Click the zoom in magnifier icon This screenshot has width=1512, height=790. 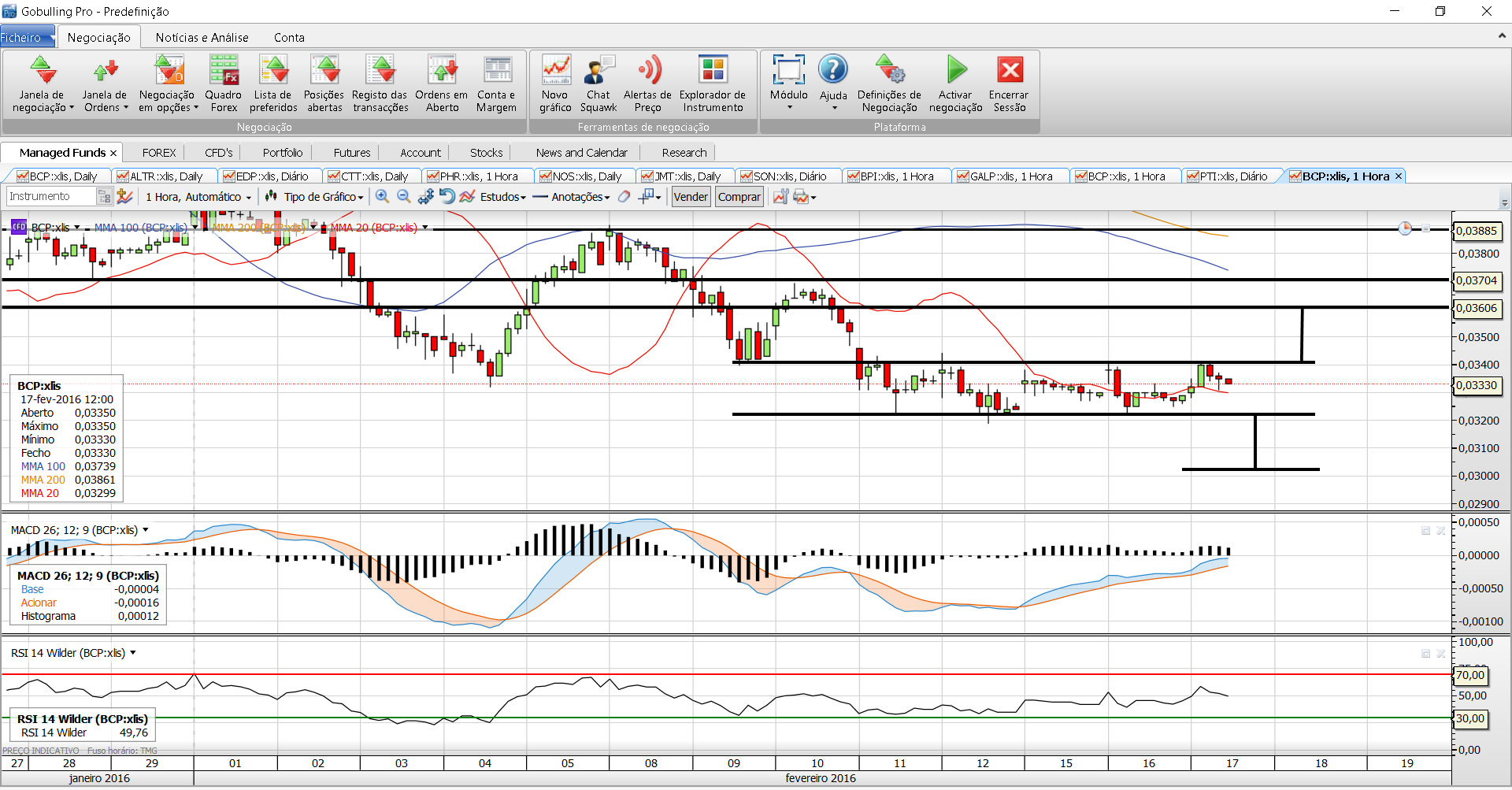(382, 197)
